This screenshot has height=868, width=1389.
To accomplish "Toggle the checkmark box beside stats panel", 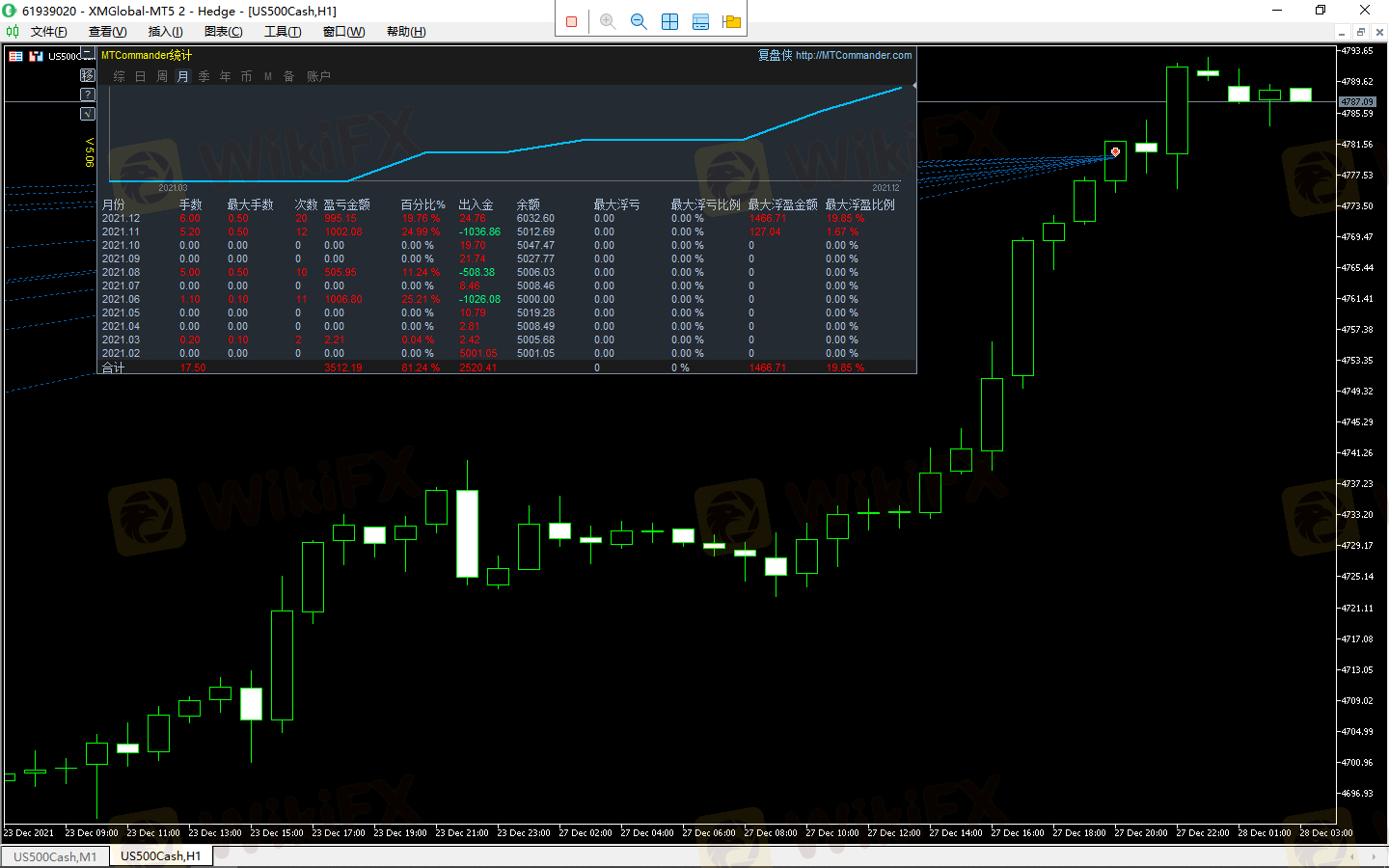I will pos(88,114).
